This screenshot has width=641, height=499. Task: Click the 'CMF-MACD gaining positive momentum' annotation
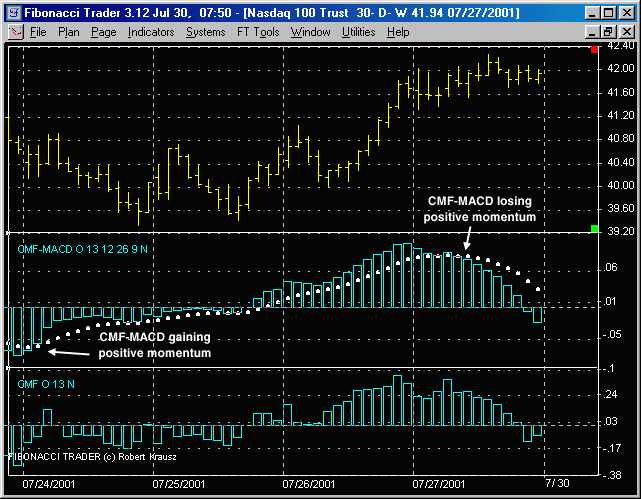155,346
